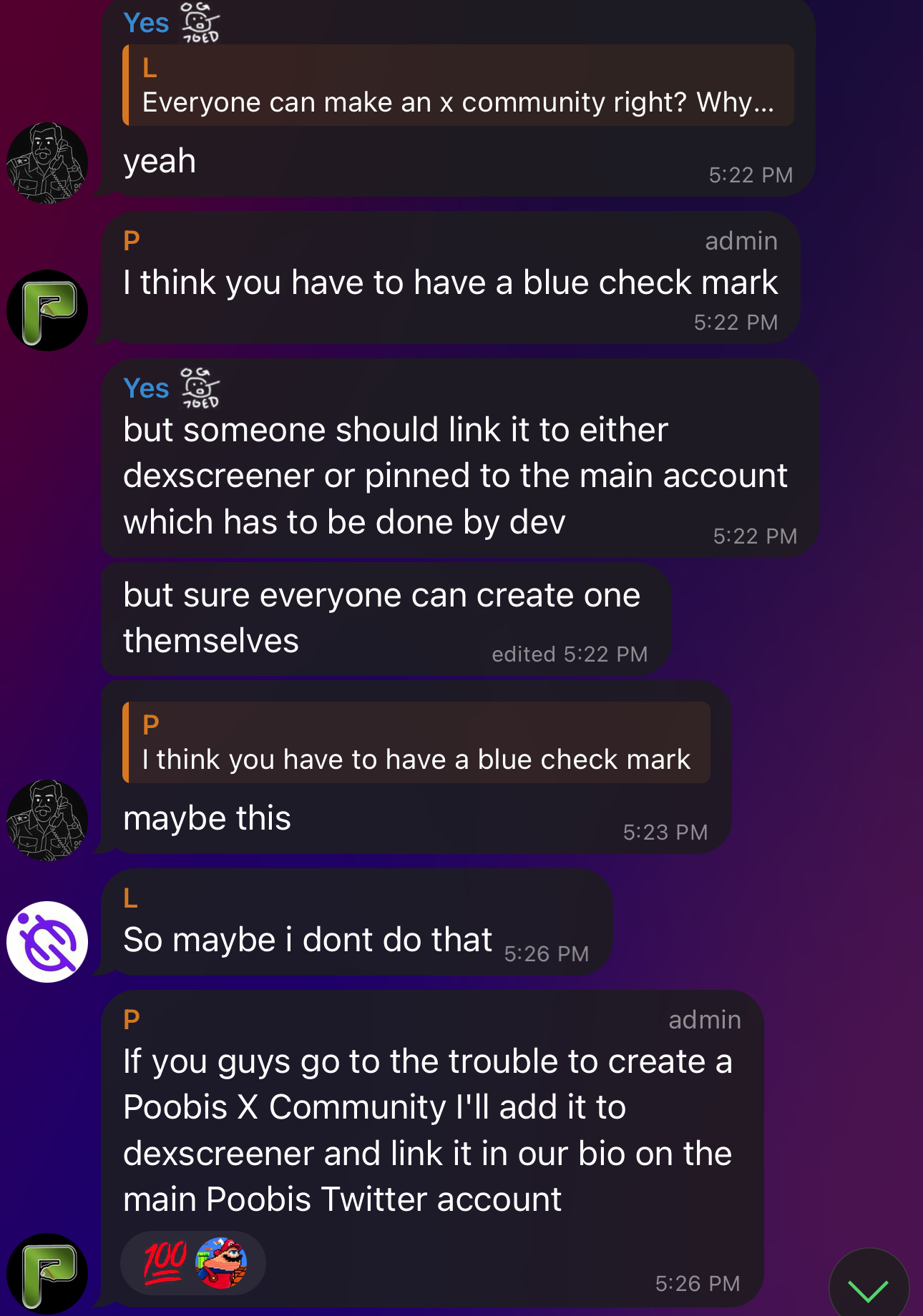
Task: Tap the doodle badge beside Yes in the dexscreener message
Action: coord(200,388)
